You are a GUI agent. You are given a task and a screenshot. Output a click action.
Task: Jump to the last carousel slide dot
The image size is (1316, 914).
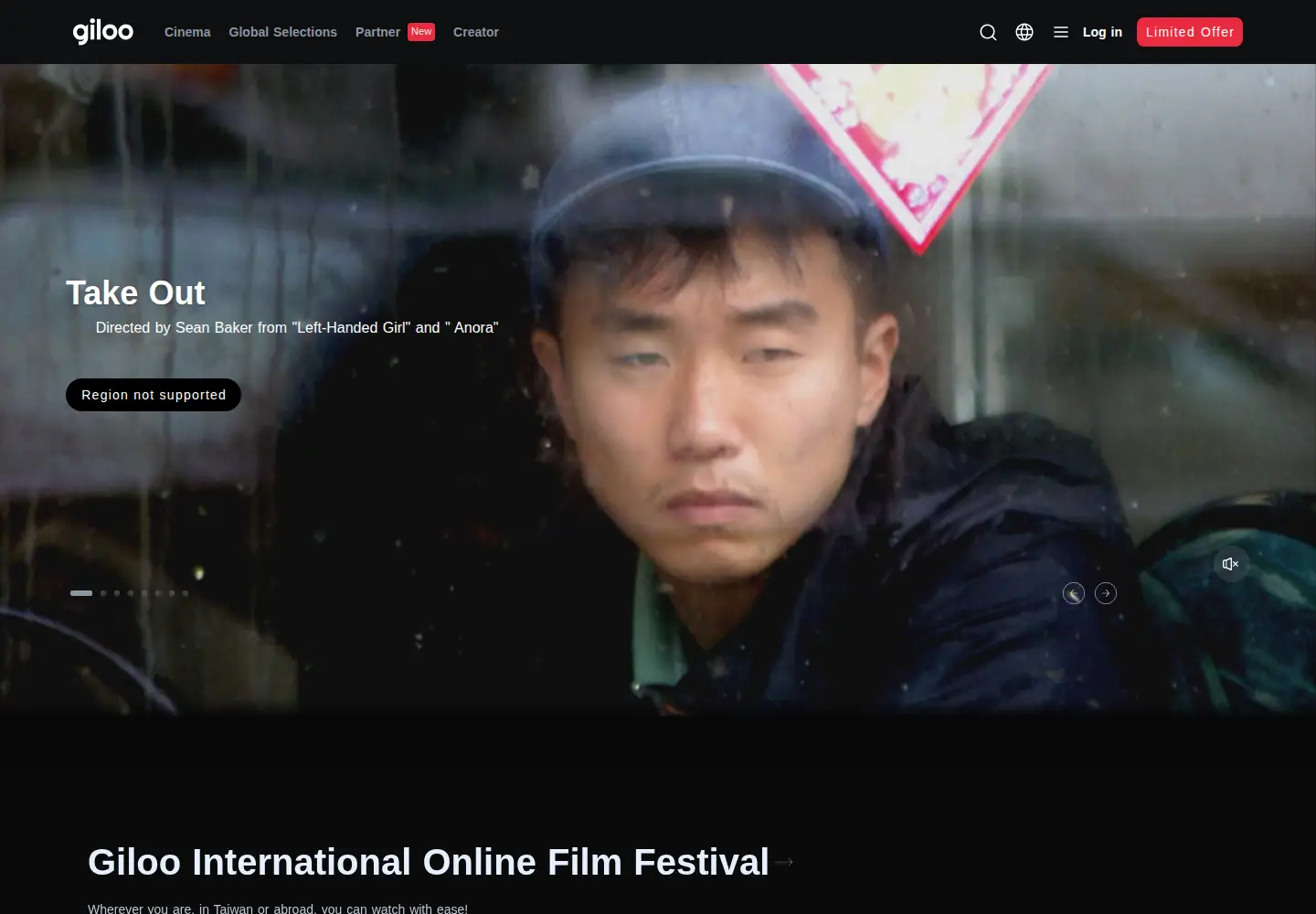(186, 593)
